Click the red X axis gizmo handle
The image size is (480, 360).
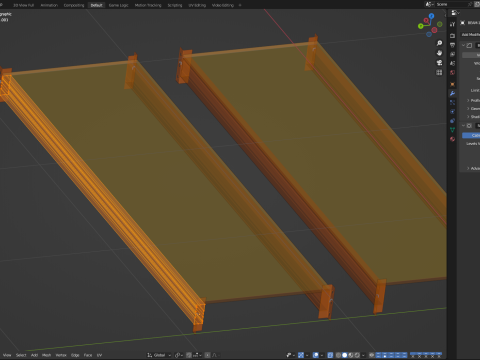(x=426, y=21)
